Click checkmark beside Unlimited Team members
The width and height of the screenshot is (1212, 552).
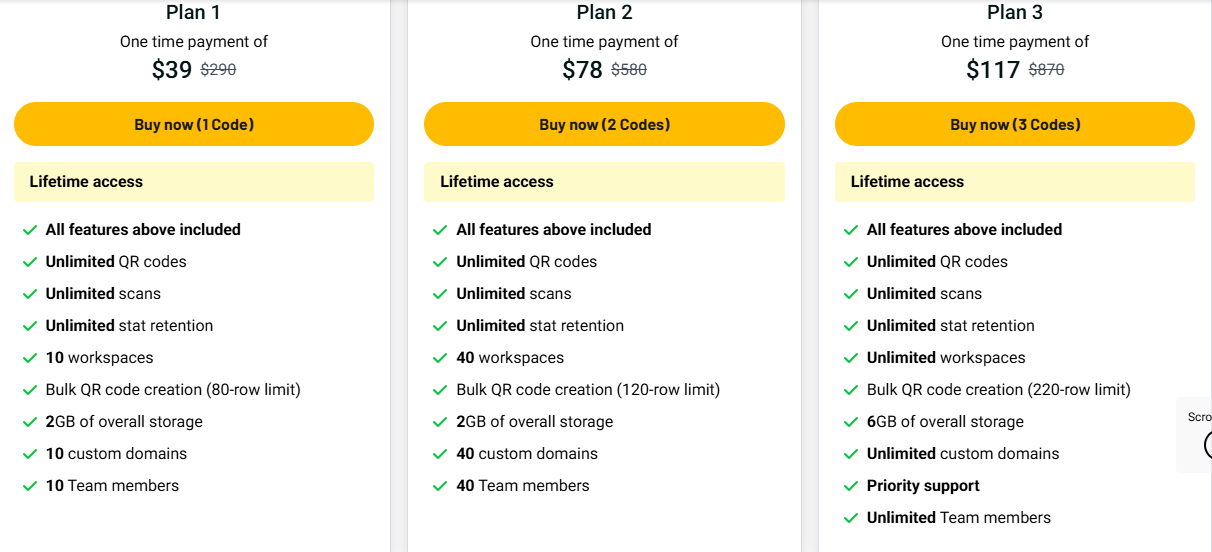coord(851,518)
